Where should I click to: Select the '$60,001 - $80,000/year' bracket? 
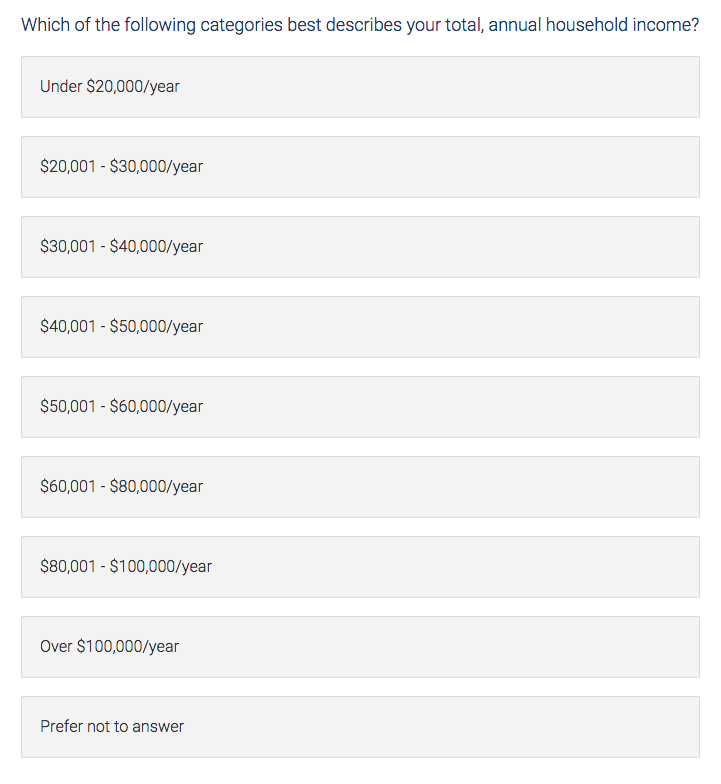[x=360, y=487]
